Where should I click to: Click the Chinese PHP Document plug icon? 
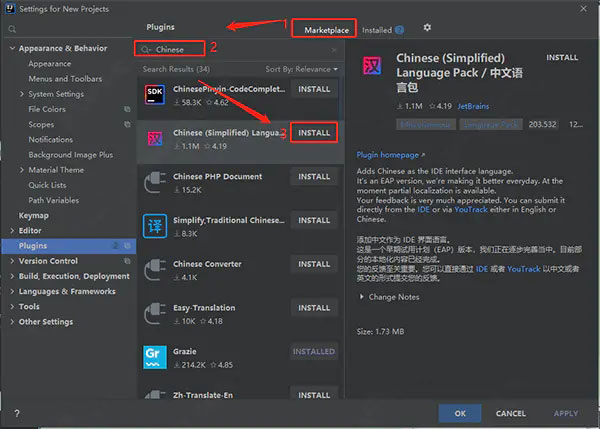tap(155, 182)
